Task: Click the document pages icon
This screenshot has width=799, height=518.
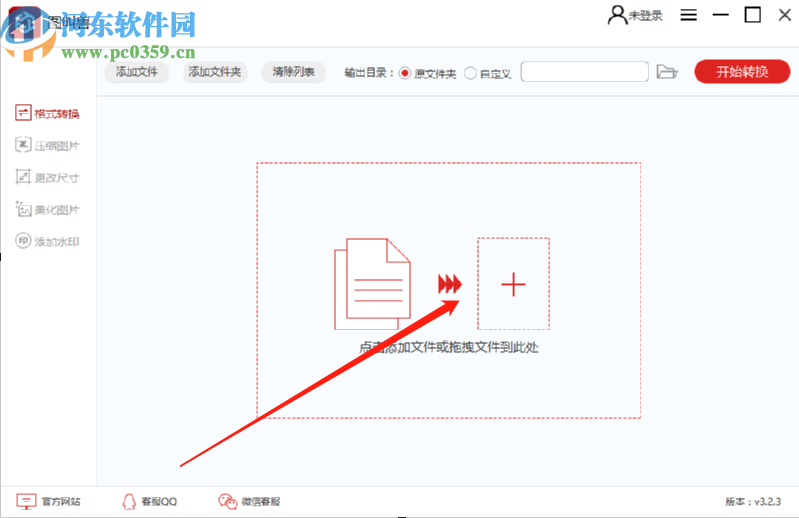Action: (x=372, y=284)
